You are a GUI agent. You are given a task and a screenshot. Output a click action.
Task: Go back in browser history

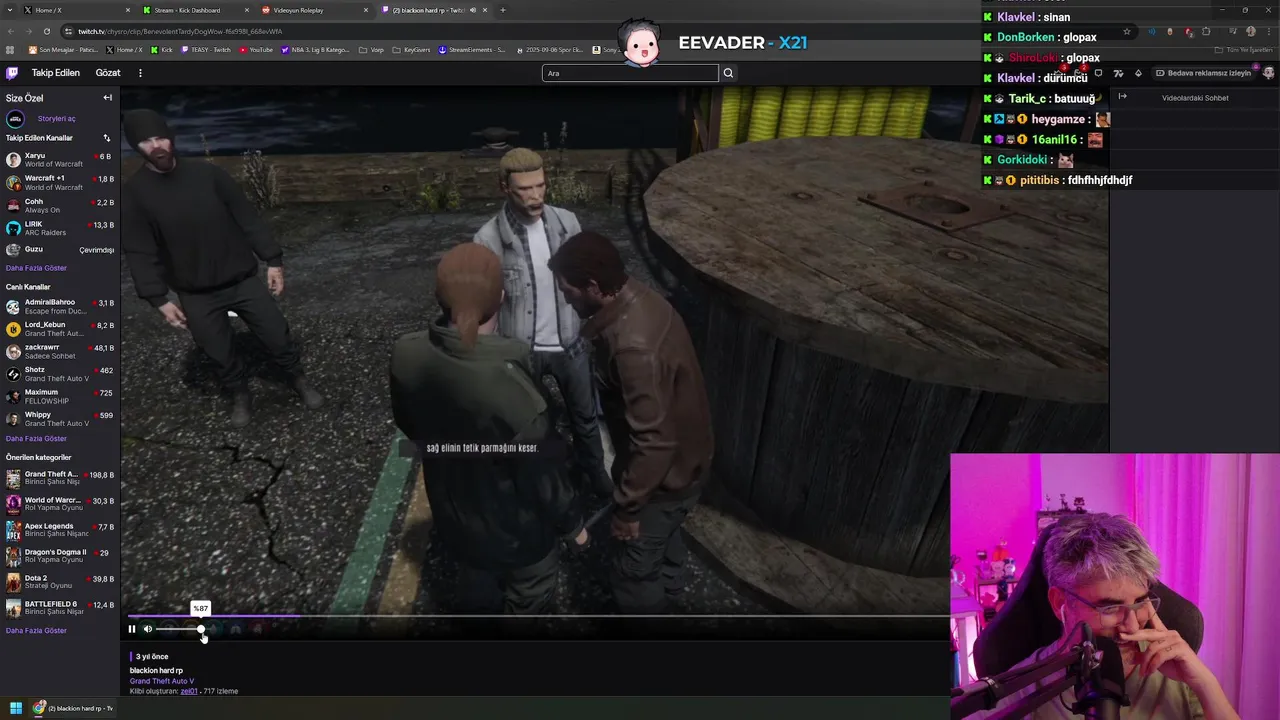(11, 31)
